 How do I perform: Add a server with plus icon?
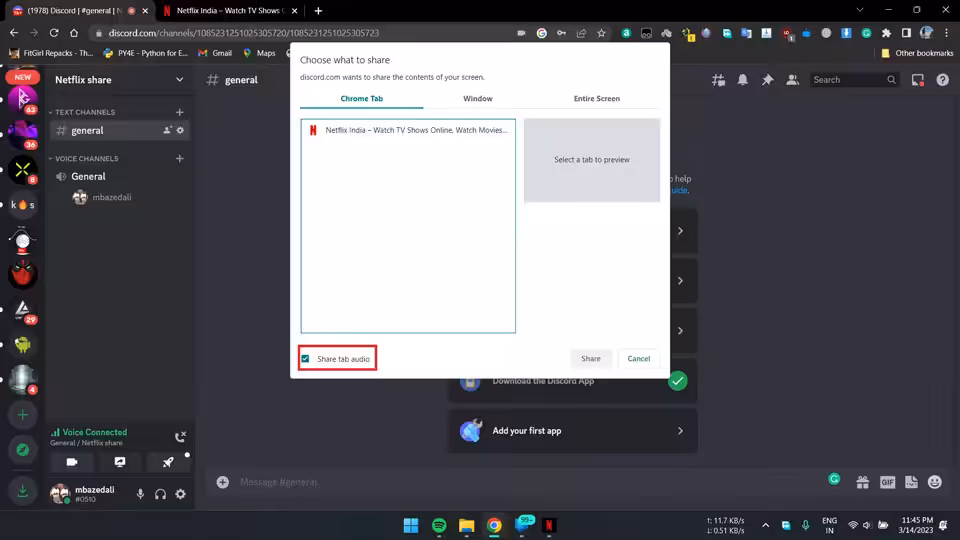[x=23, y=415]
